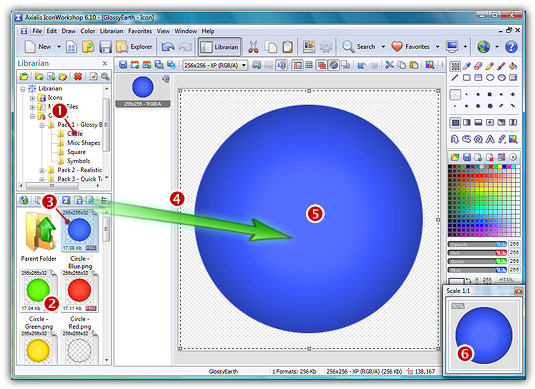Adjust the Opacity slider
The image size is (535, 389).
point(477,244)
